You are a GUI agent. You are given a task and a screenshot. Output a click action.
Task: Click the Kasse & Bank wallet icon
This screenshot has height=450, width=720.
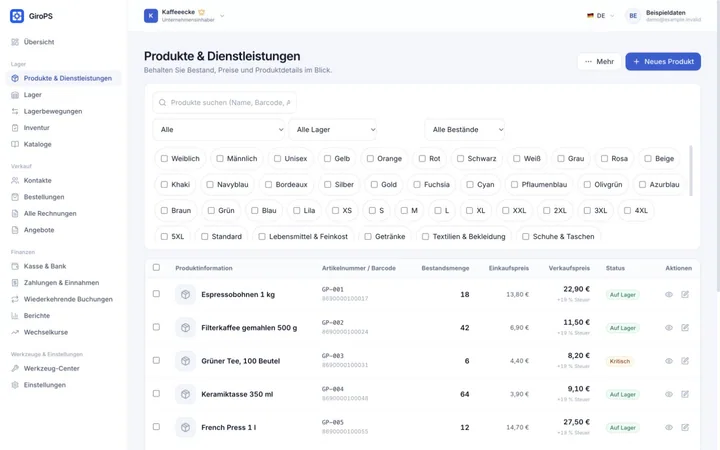[x=15, y=266]
